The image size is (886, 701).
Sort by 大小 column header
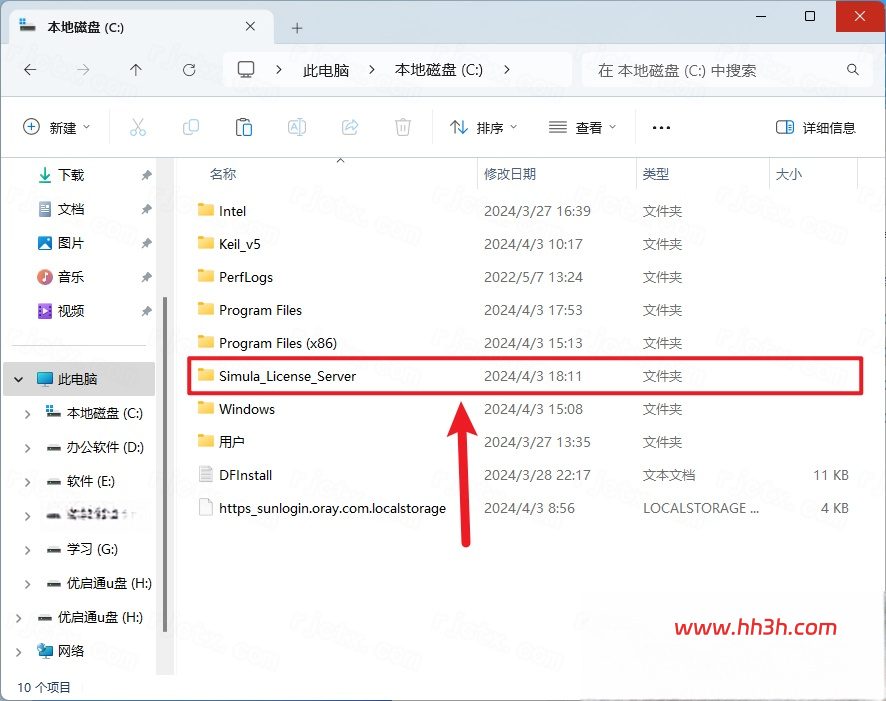[788, 174]
